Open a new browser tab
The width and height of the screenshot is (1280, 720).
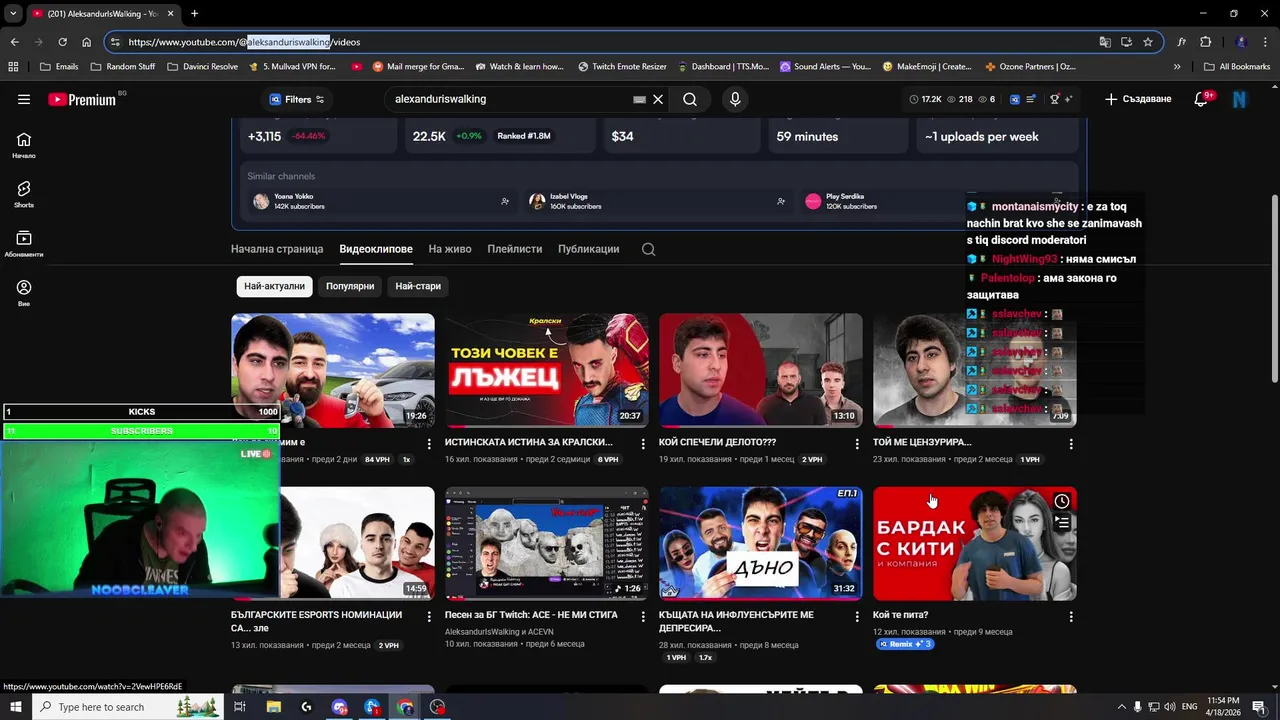[194, 13]
